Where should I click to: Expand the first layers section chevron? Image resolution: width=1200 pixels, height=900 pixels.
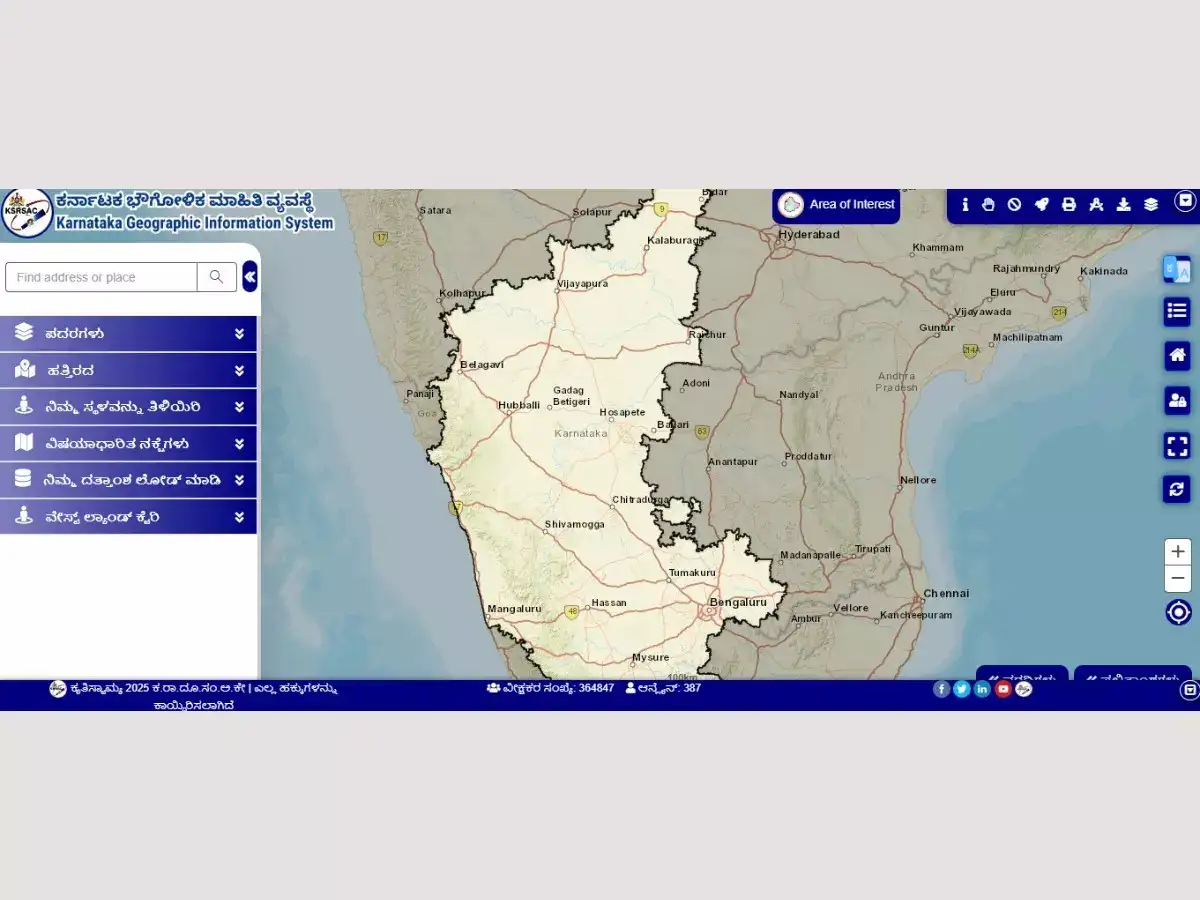click(x=239, y=334)
